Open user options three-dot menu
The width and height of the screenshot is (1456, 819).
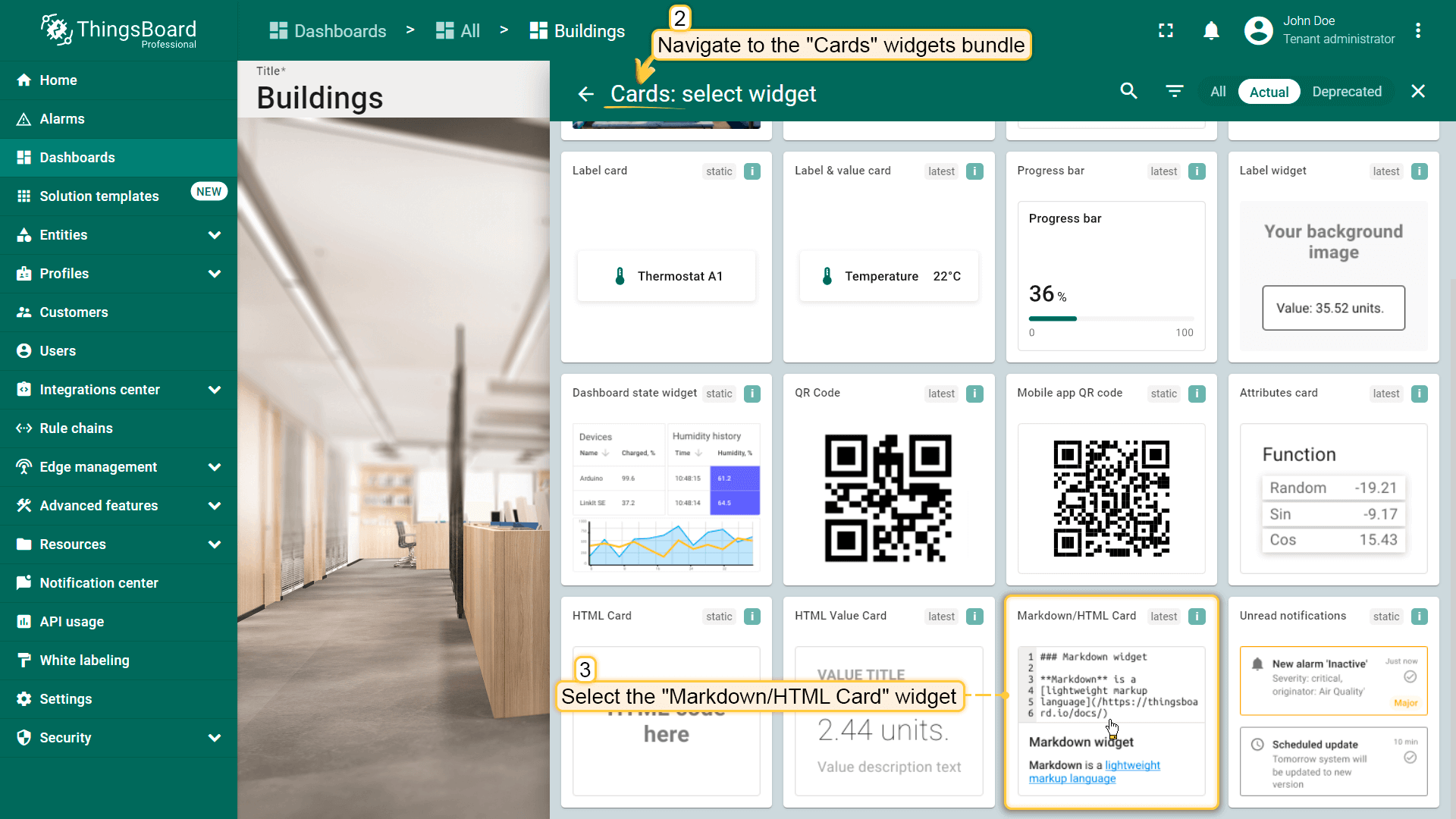pos(1417,30)
